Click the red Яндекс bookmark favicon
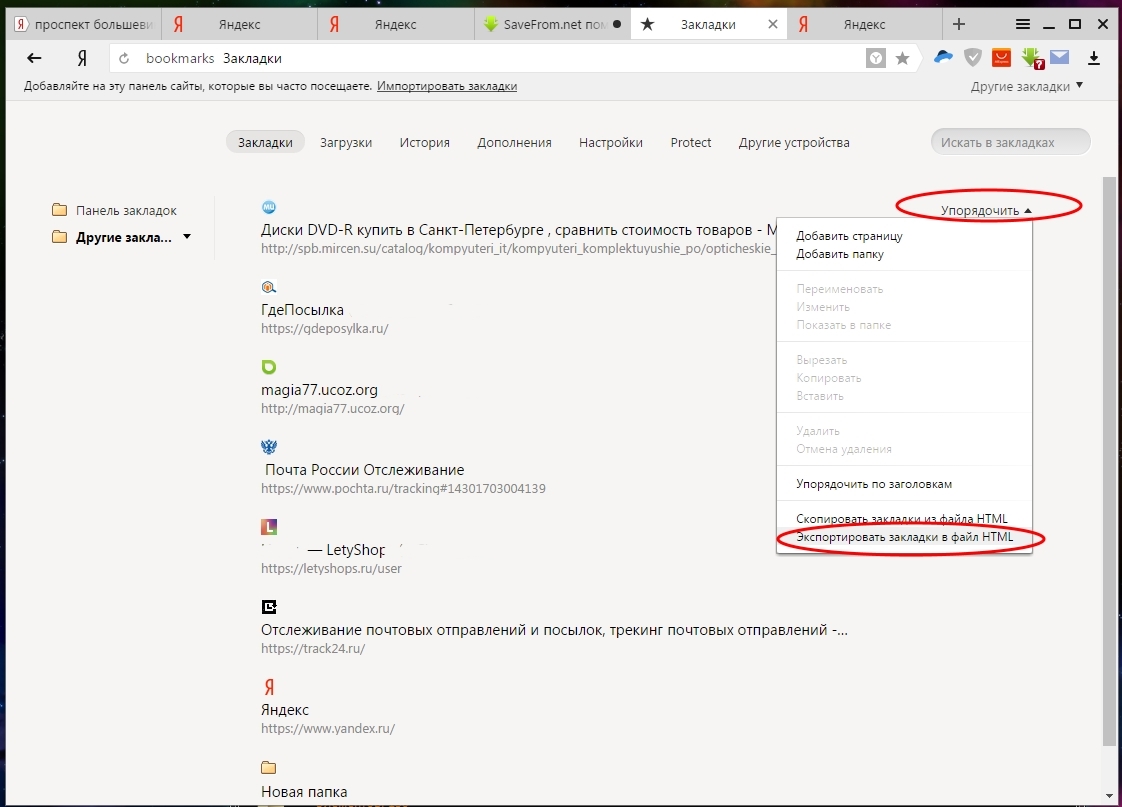The image size is (1122, 807). (269, 687)
